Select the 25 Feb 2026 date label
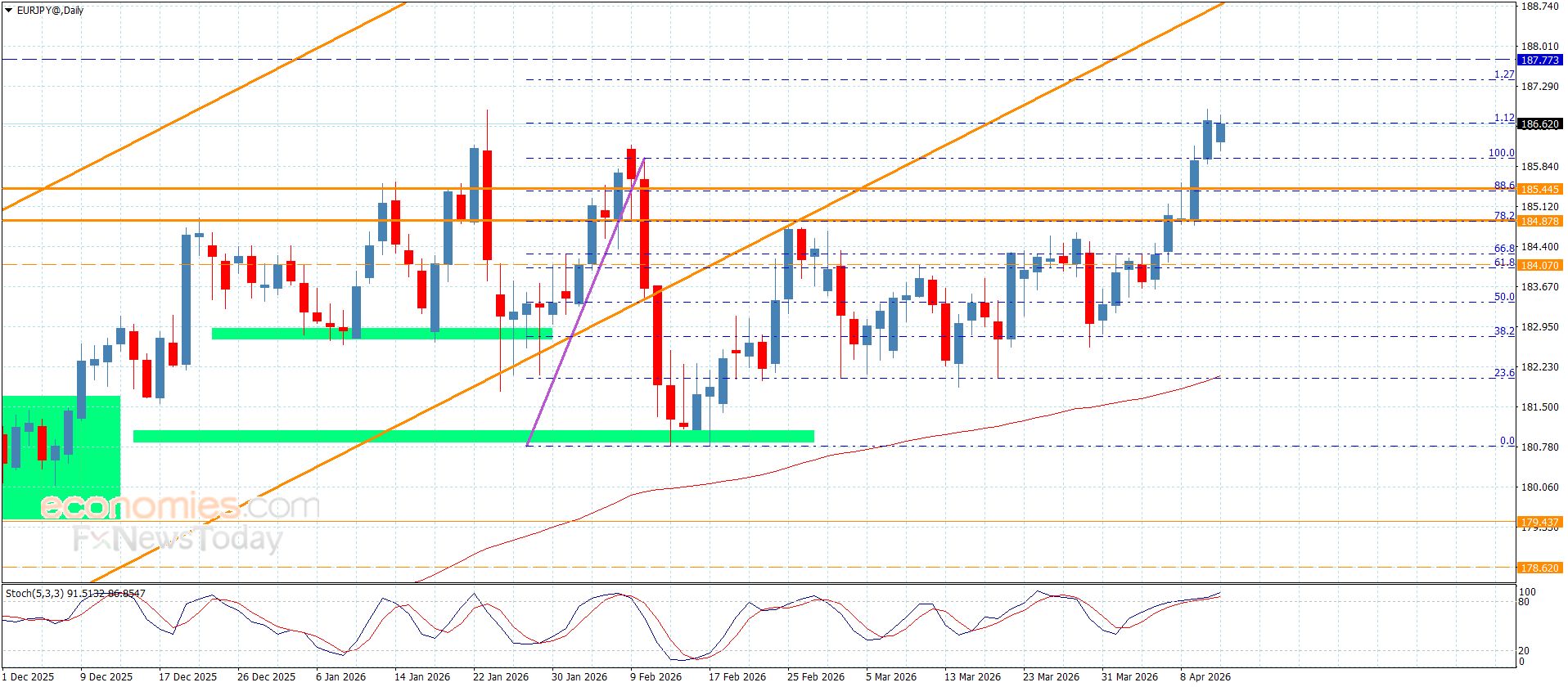This screenshot has width=1568, height=687. (x=816, y=677)
